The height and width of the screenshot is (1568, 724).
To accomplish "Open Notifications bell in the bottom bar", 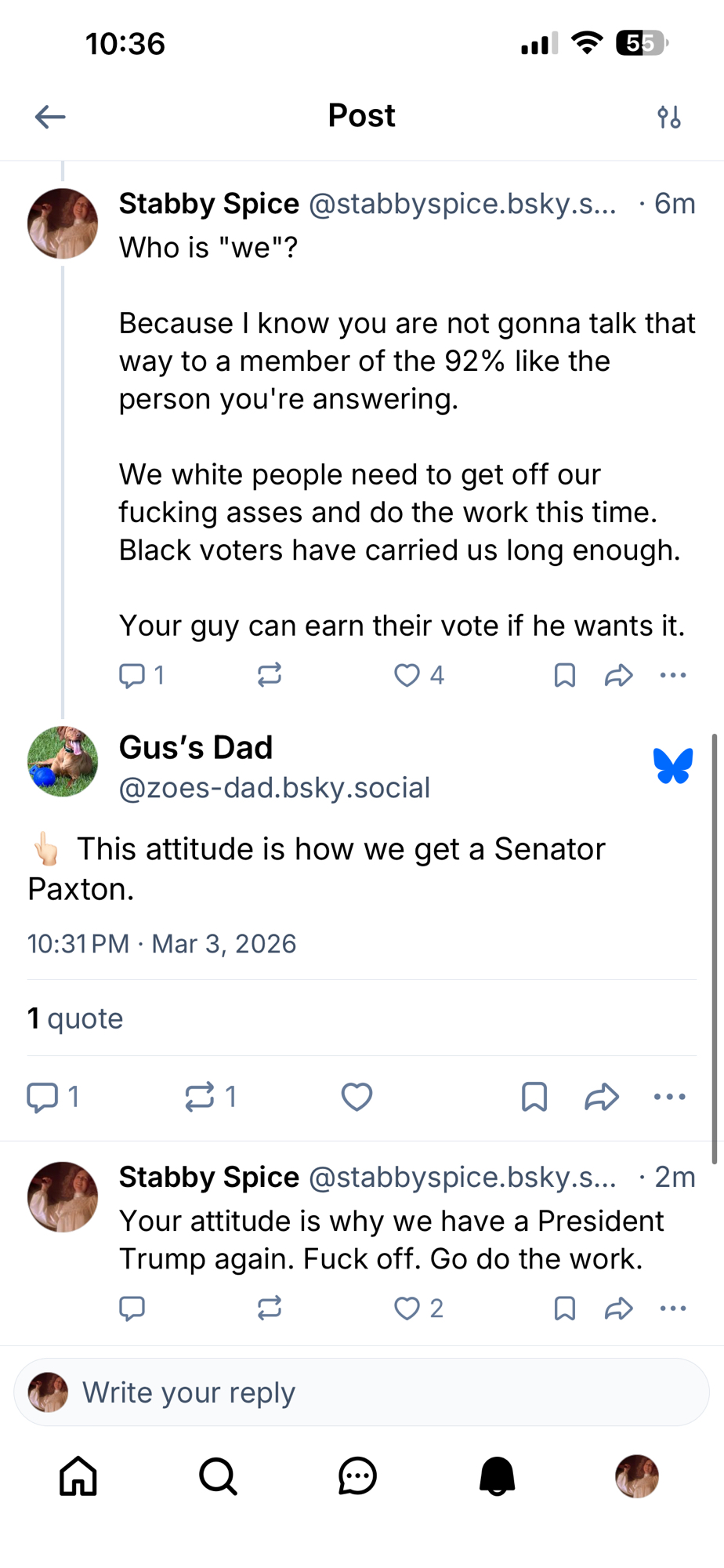I will [497, 1476].
